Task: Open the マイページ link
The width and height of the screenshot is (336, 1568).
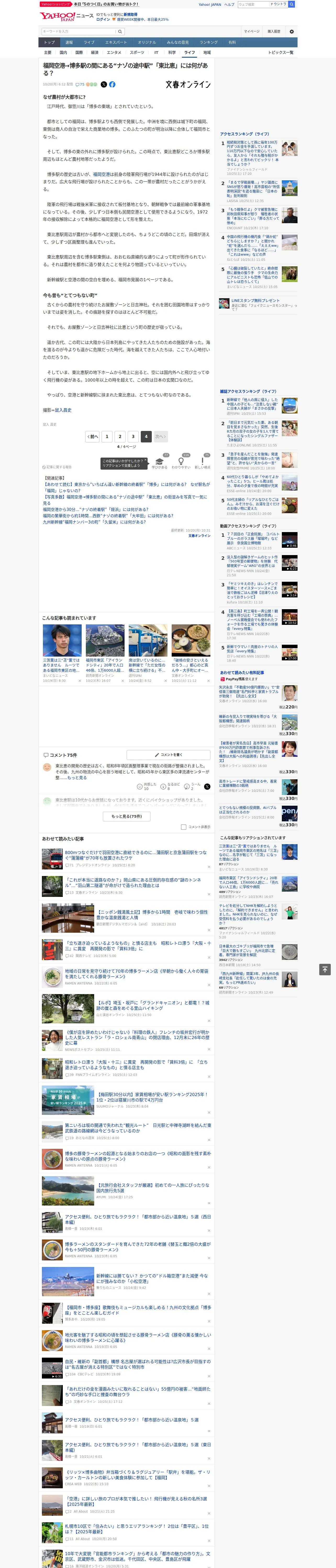Action: [x=251, y=32]
